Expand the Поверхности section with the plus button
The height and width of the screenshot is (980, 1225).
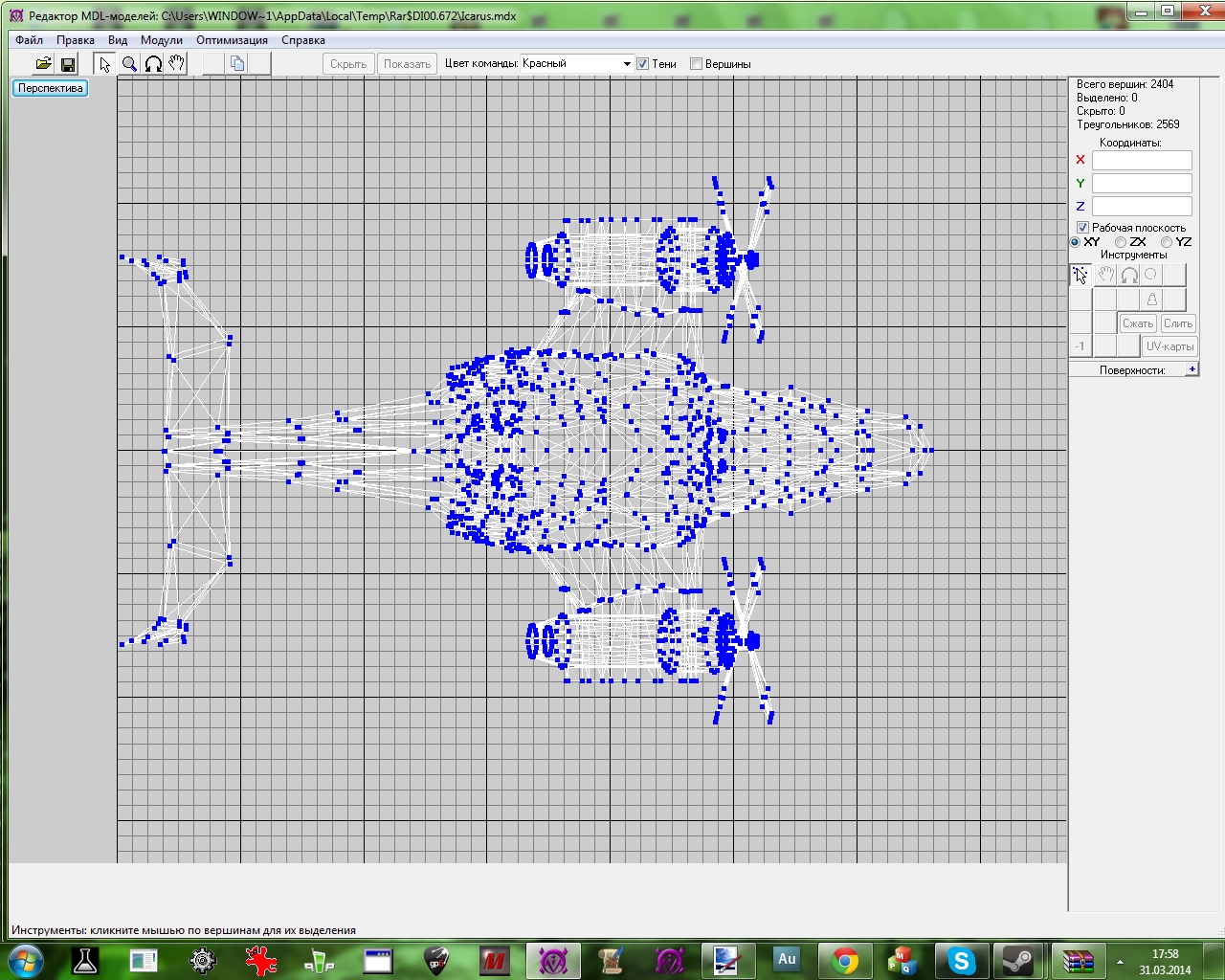click(x=1192, y=369)
